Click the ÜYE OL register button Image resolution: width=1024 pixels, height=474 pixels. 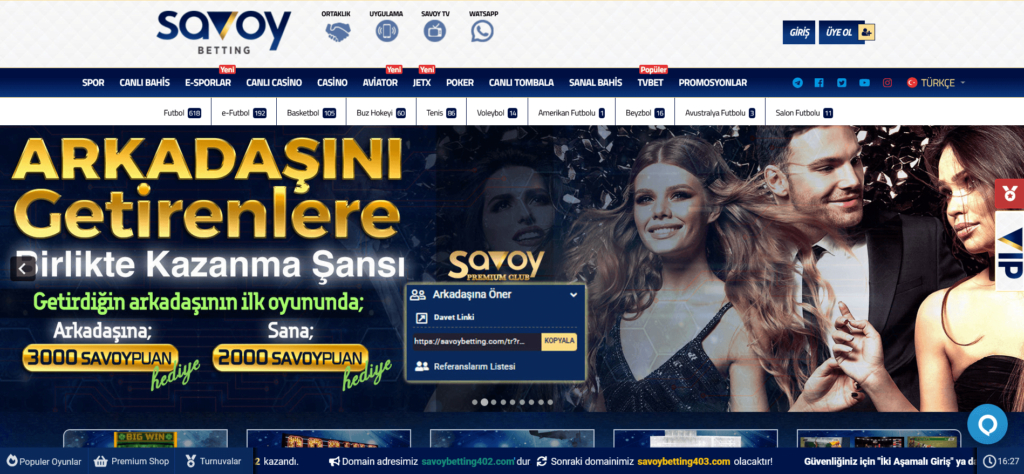pos(846,32)
